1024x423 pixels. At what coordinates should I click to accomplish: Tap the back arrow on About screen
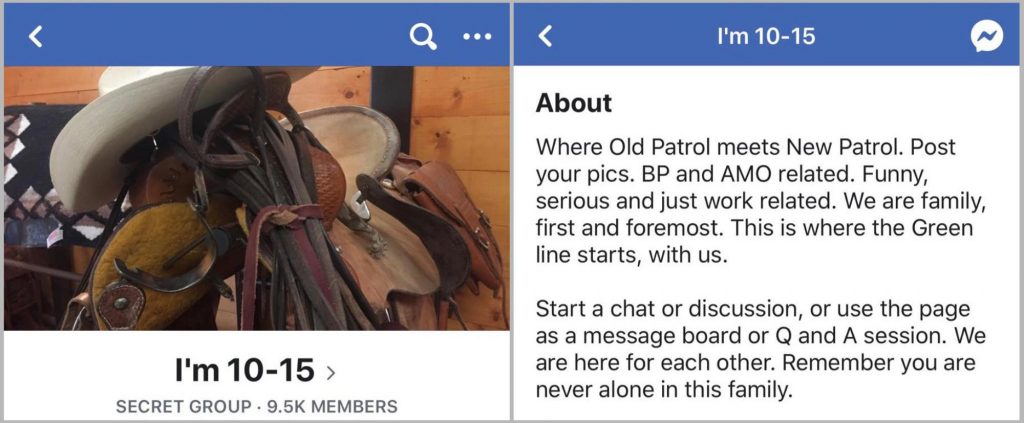pyautogui.click(x=545, y=37)
